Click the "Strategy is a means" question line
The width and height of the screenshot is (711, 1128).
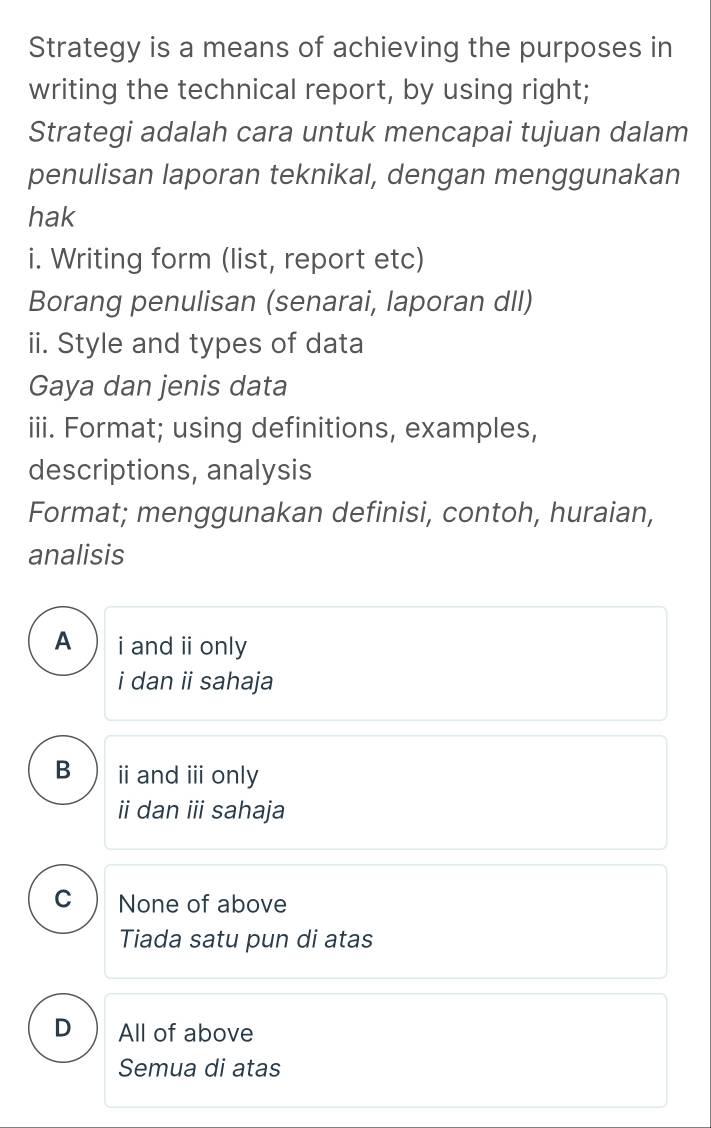350,47
